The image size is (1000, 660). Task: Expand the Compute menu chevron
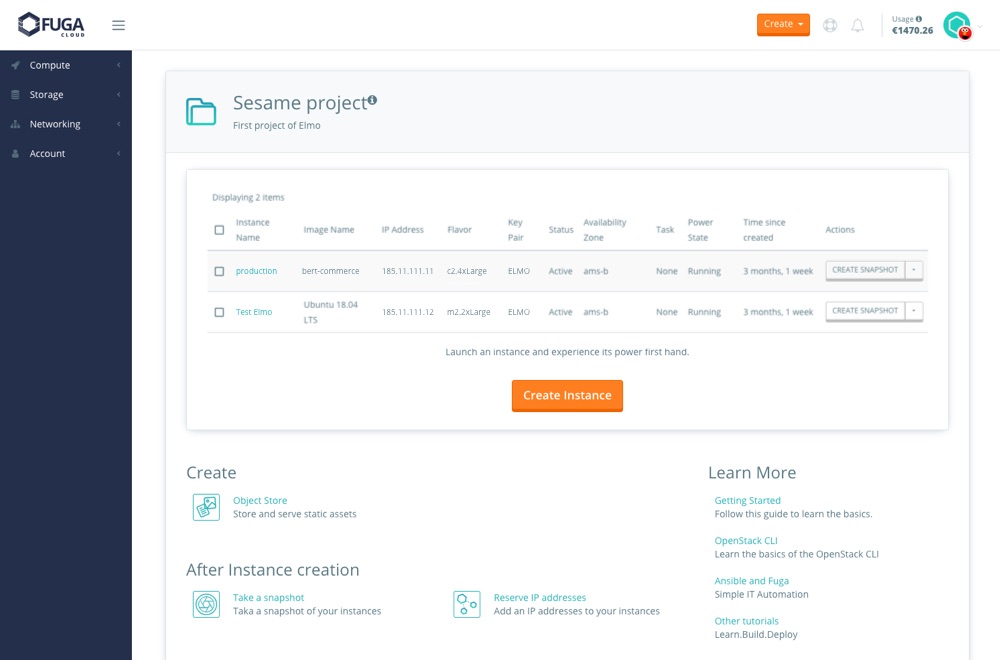[x=119, y=65]
